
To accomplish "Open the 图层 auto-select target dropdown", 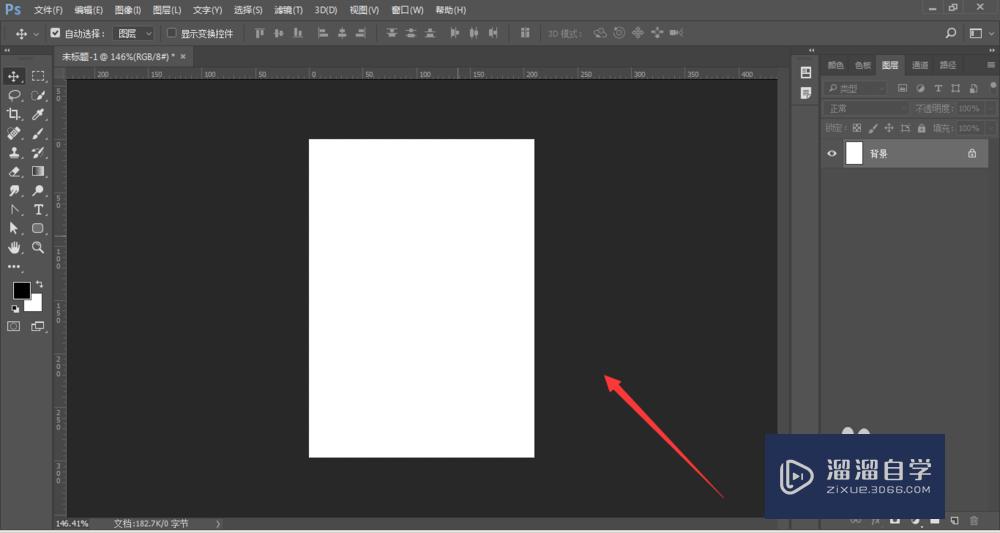I will tap(133, 33).
